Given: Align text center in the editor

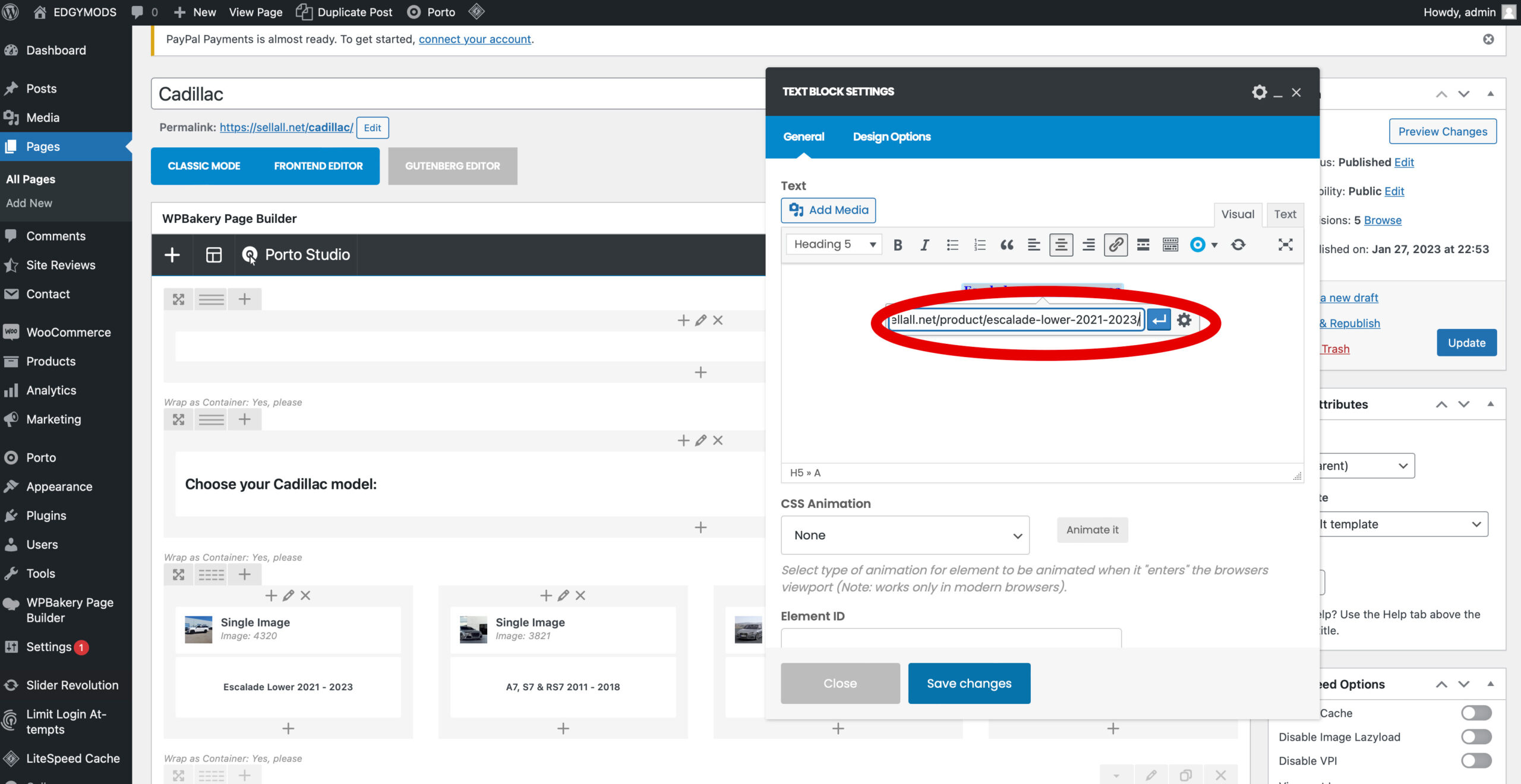Looking at the screenshot, I should 1061,245.
